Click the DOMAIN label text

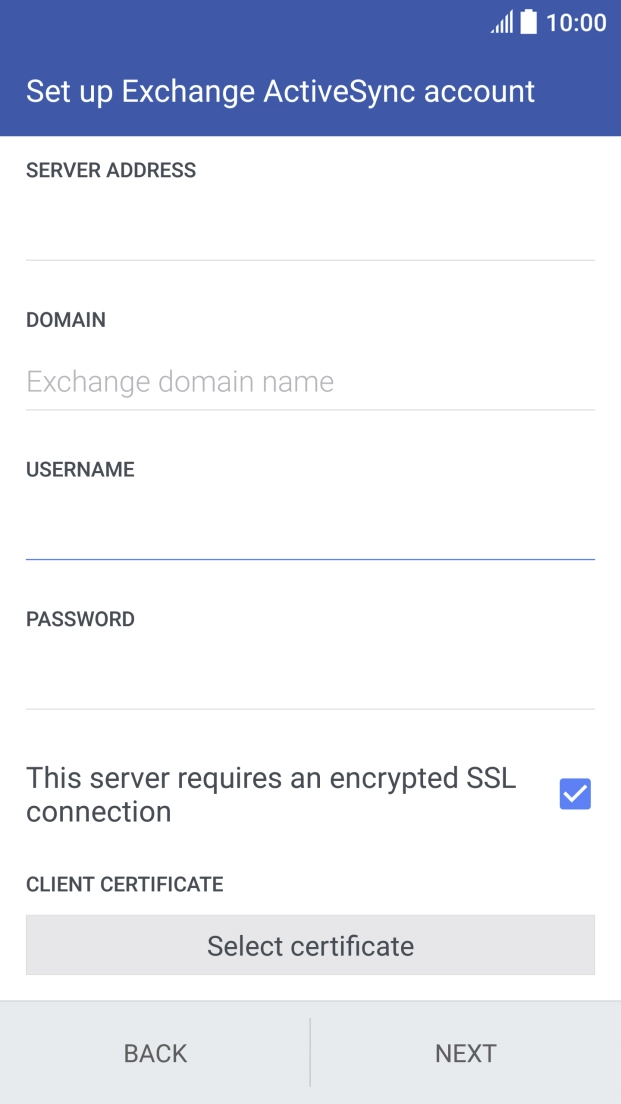[66, 320]
